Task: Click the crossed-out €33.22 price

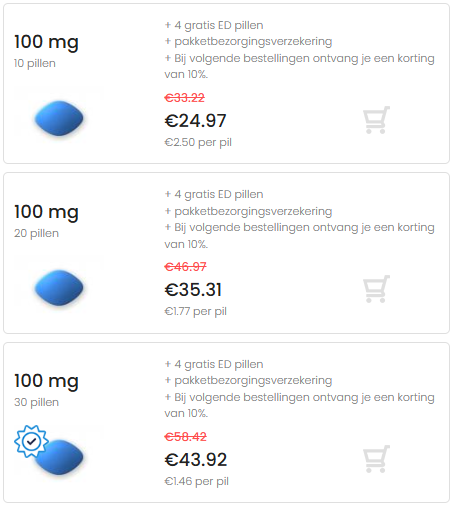Action: pyautogui.click(x=184, y=98)
